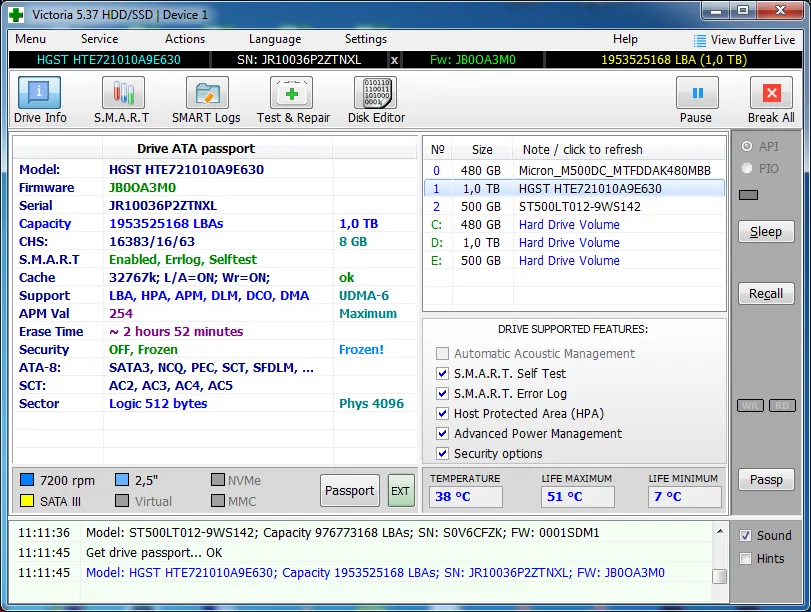Open the Settings menu

tap(366, 39)
